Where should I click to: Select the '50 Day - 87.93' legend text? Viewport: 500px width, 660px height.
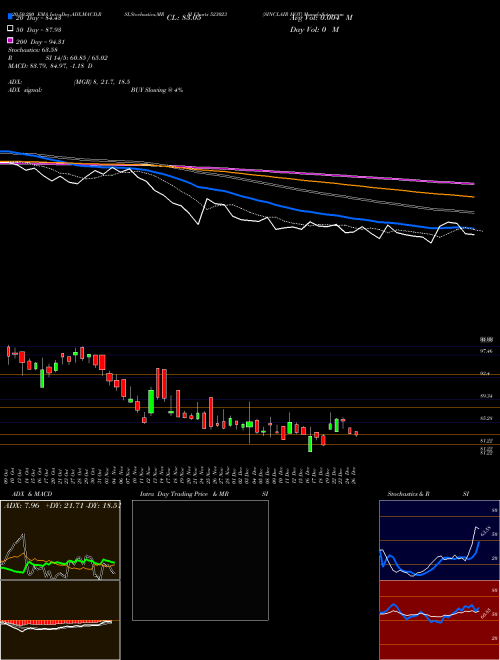click(x=39, y=29)
